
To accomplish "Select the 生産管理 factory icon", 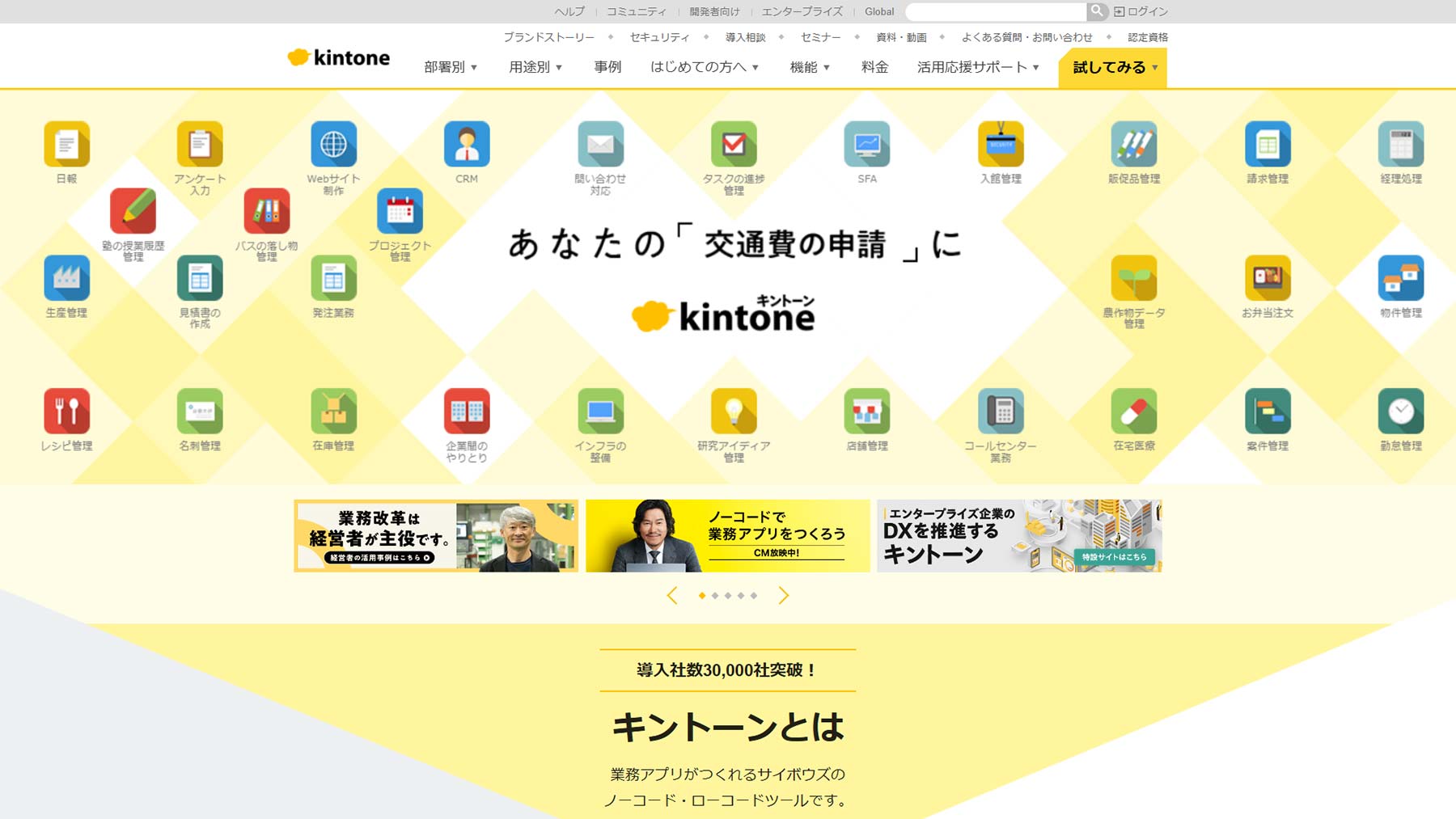I will click(x=66, y=278).
